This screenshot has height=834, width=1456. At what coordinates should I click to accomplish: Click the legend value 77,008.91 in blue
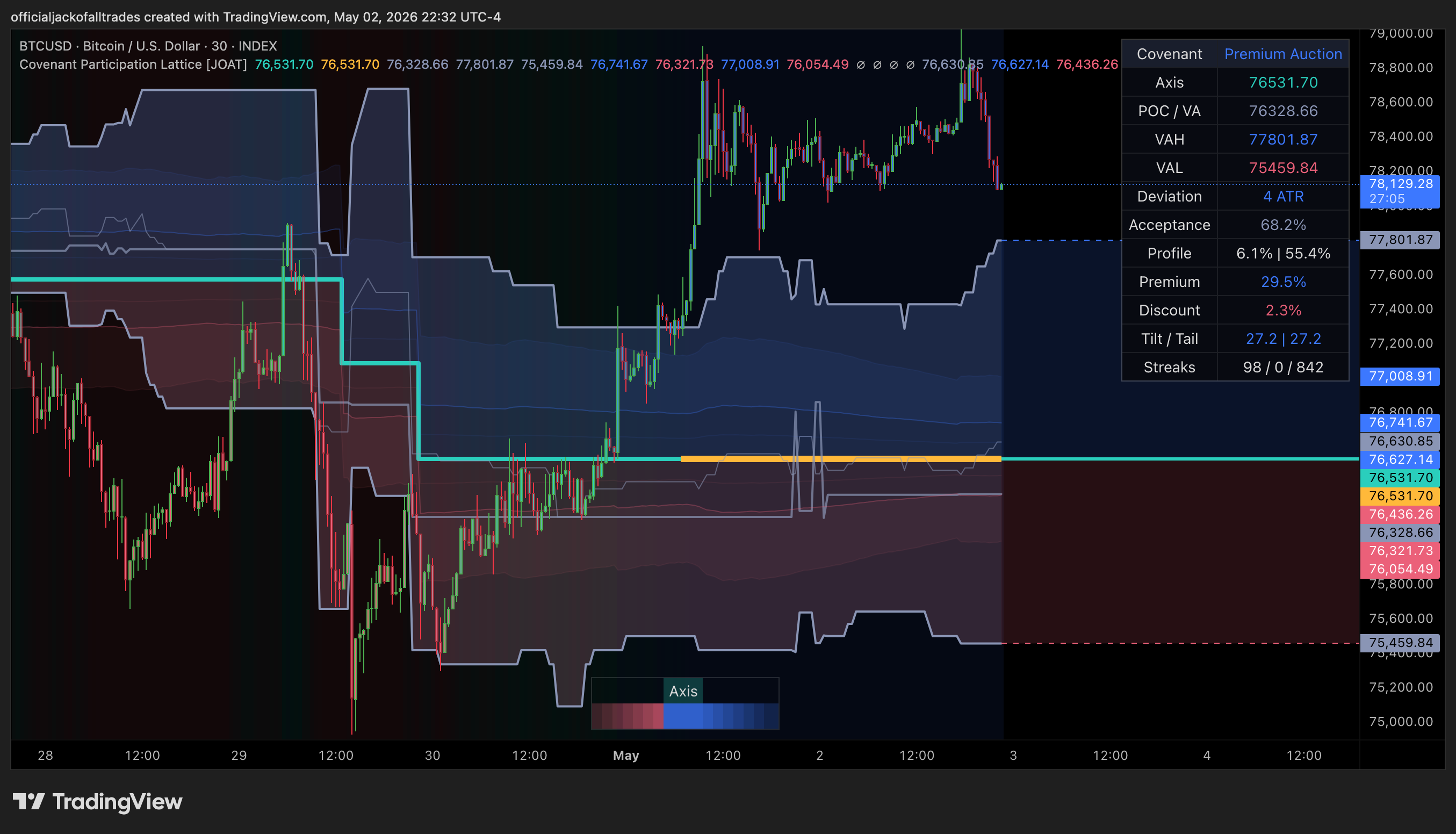click(750, 64)
